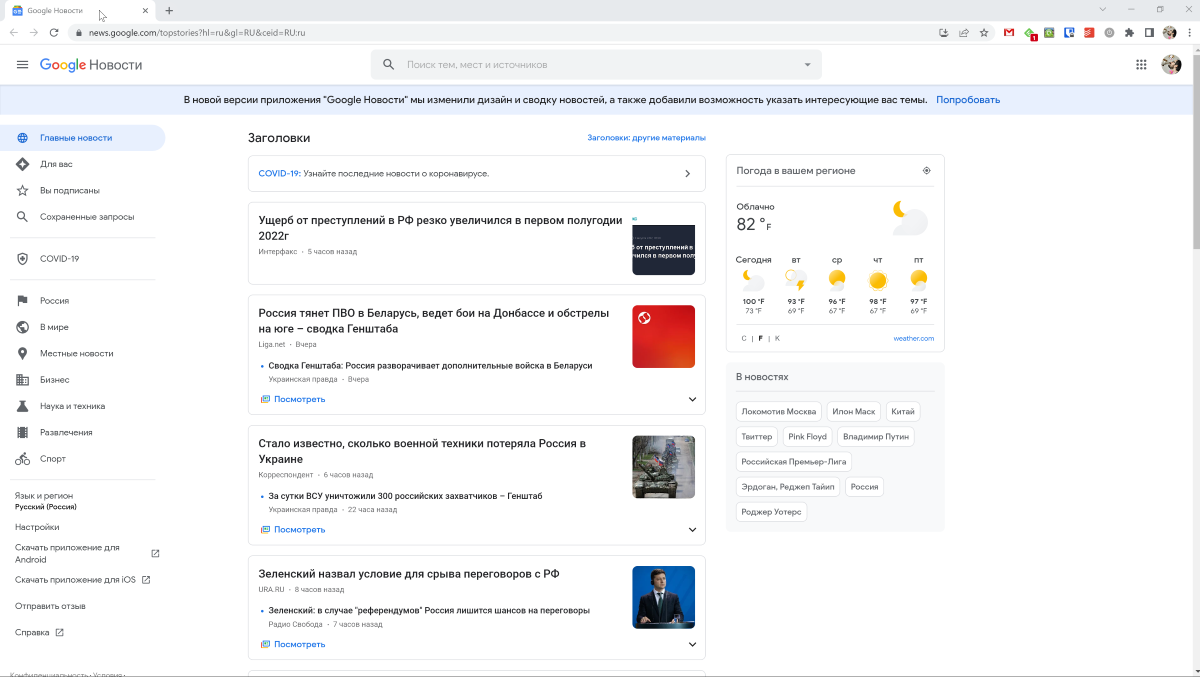Open weather.com link
The width and height of the screenshot is (1200, 677).
tap(913, 338)
